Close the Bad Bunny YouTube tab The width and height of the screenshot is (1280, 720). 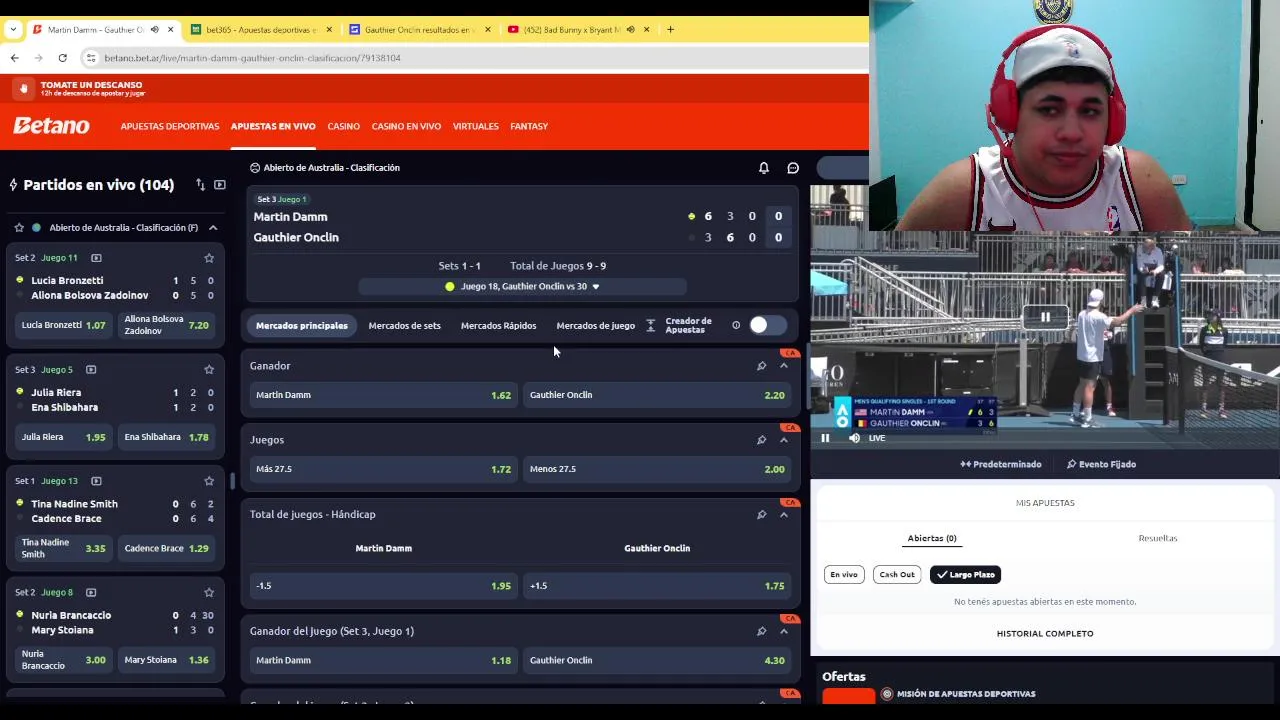646,29
